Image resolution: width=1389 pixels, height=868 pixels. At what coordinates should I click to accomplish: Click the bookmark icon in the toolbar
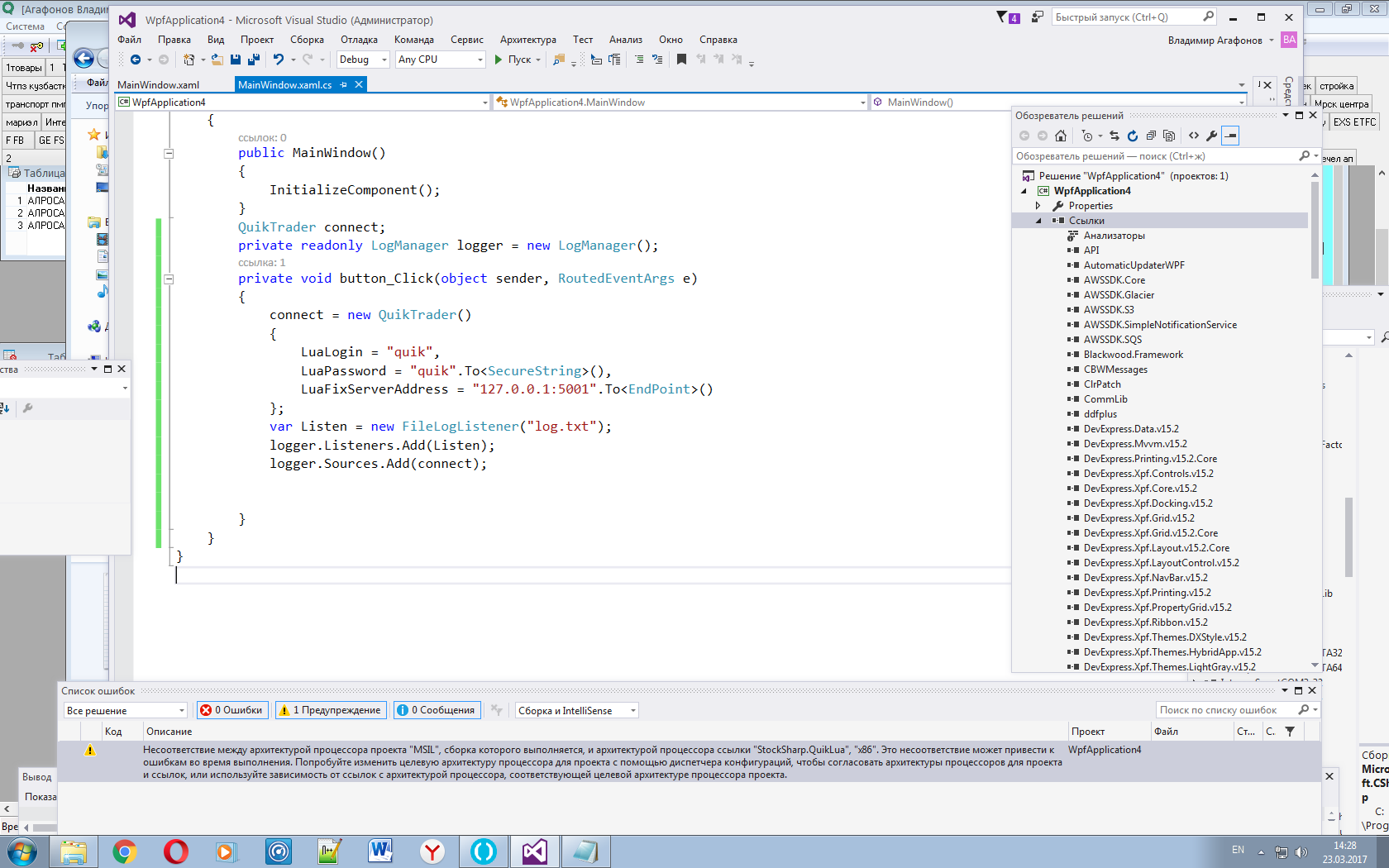click(681, 60)
